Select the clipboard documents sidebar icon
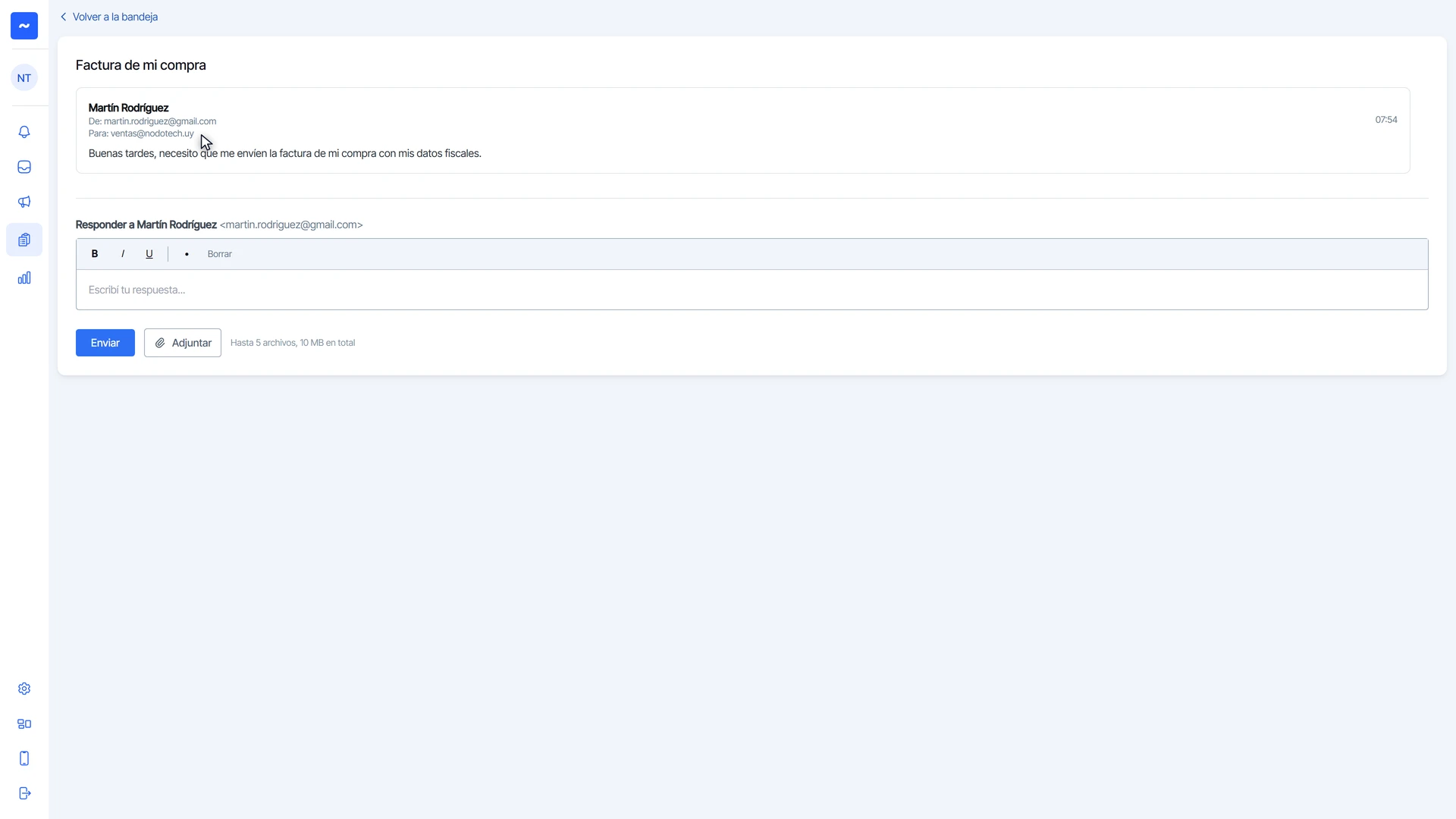The width and height of the screenshot is (1456, 819). point(24,240)
